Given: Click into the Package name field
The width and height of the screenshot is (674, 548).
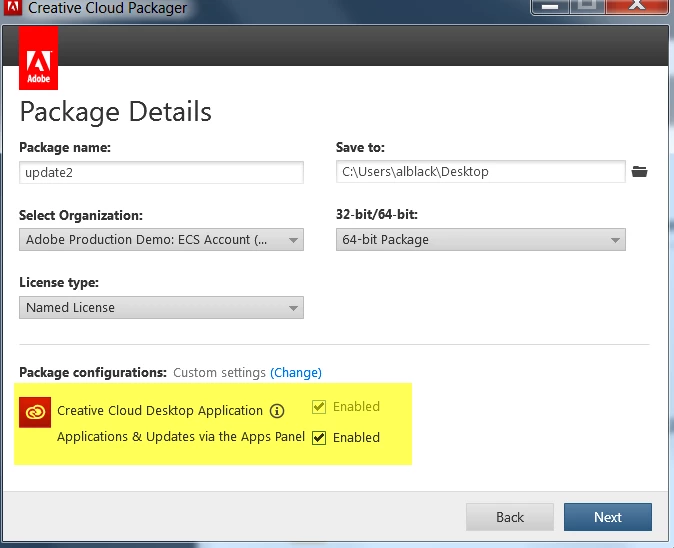Looking at the screenshot, I should (161, 172).
